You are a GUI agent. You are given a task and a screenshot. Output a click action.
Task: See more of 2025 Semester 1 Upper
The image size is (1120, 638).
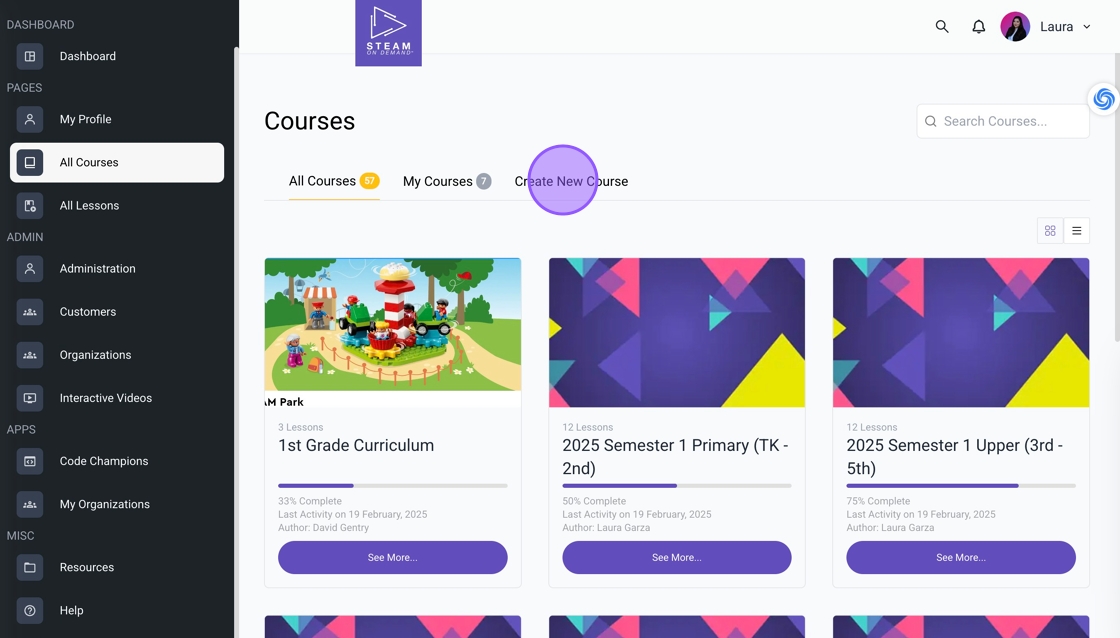tap(961, 557)
